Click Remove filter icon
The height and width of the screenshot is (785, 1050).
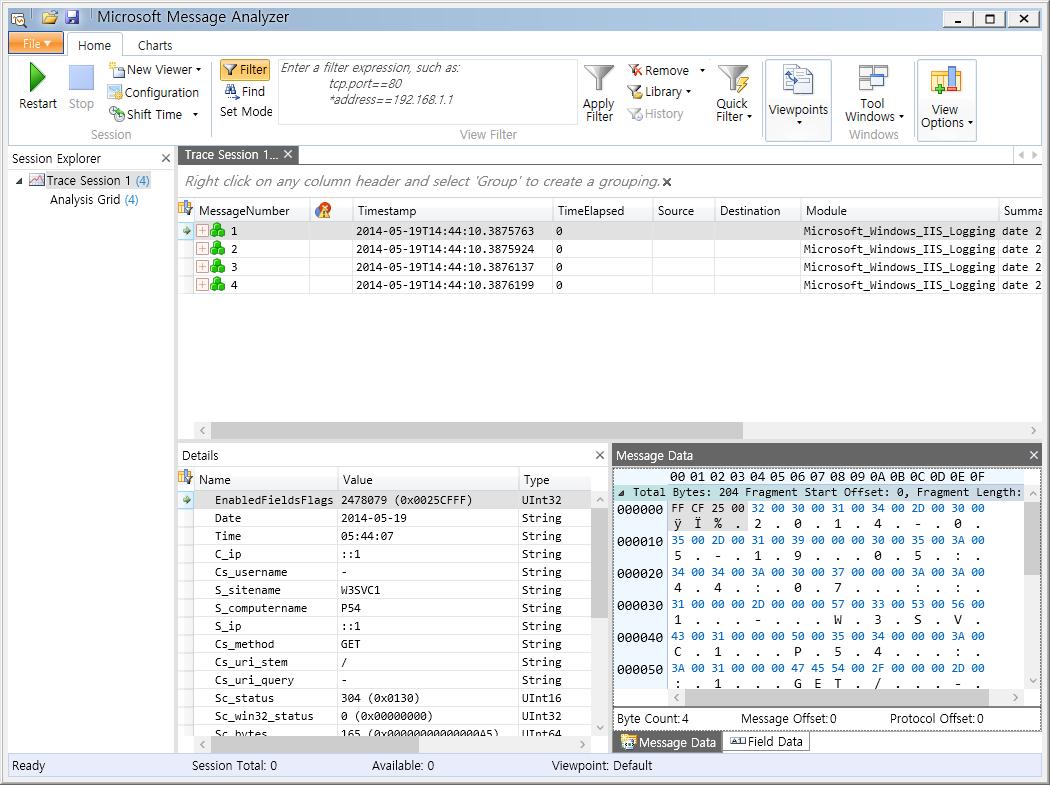click(635, 70)
